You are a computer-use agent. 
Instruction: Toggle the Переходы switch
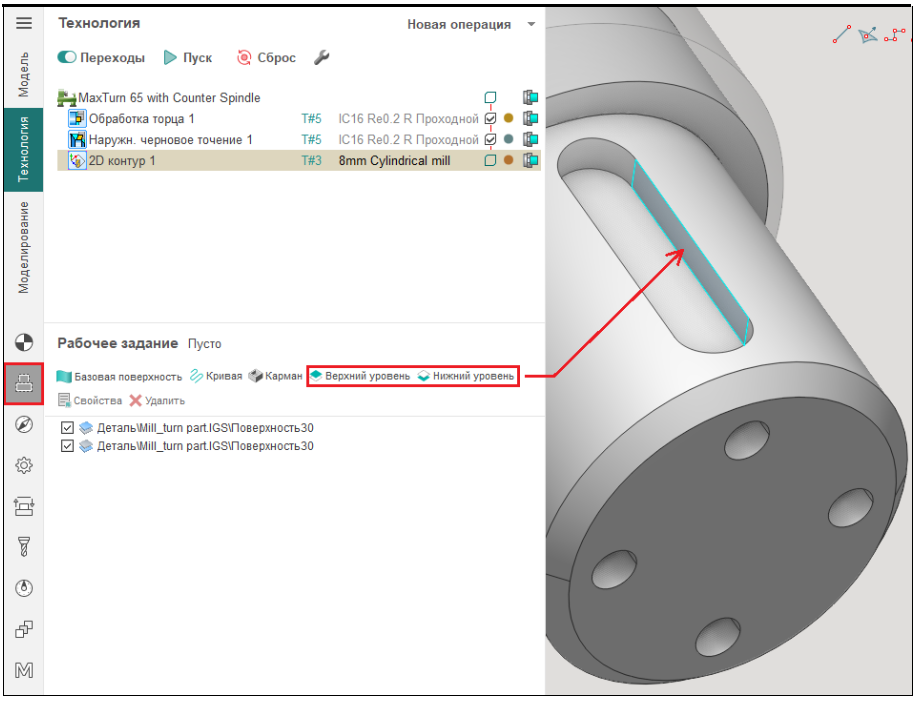point(68,58)
